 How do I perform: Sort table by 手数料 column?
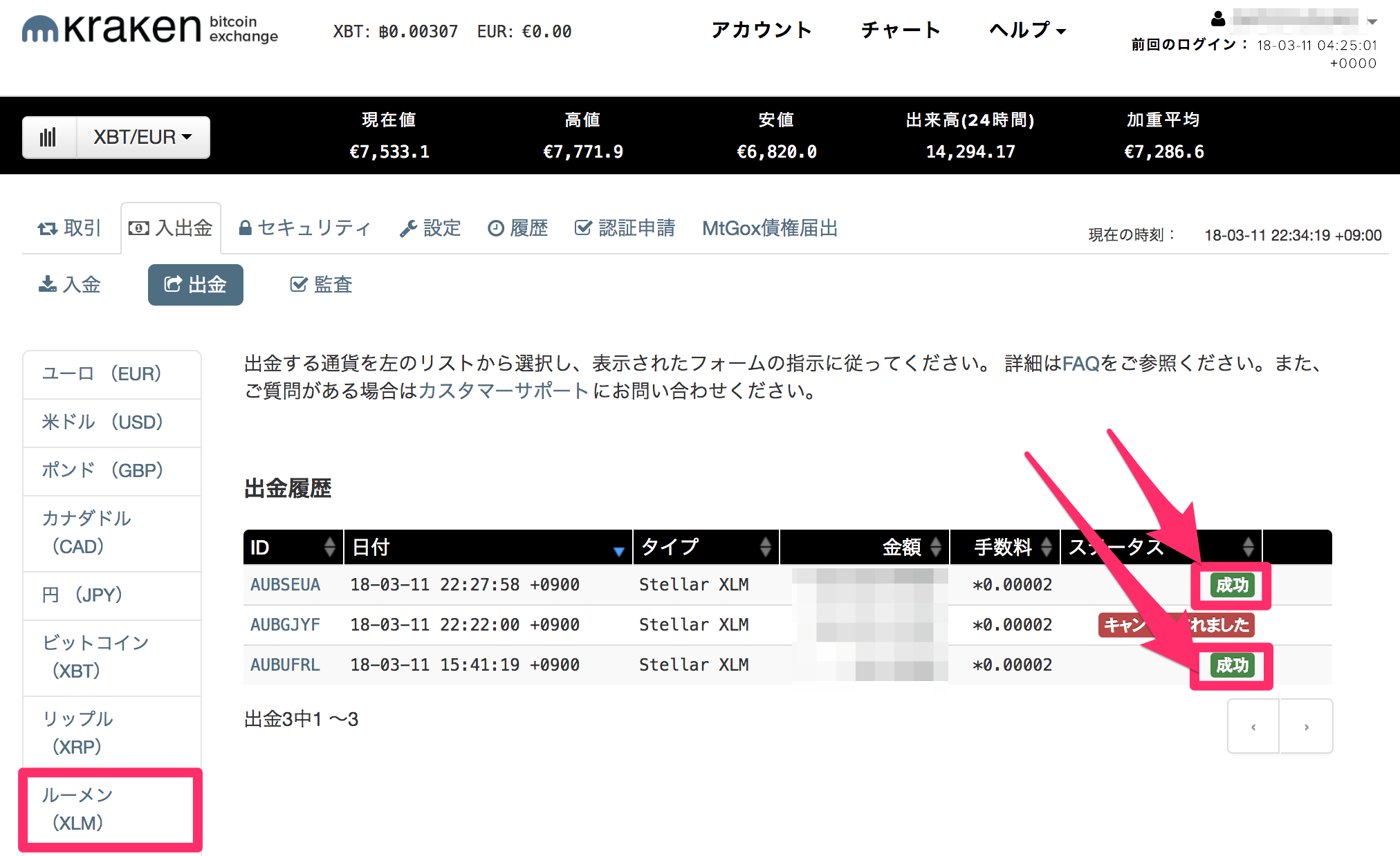(1005, 547)
